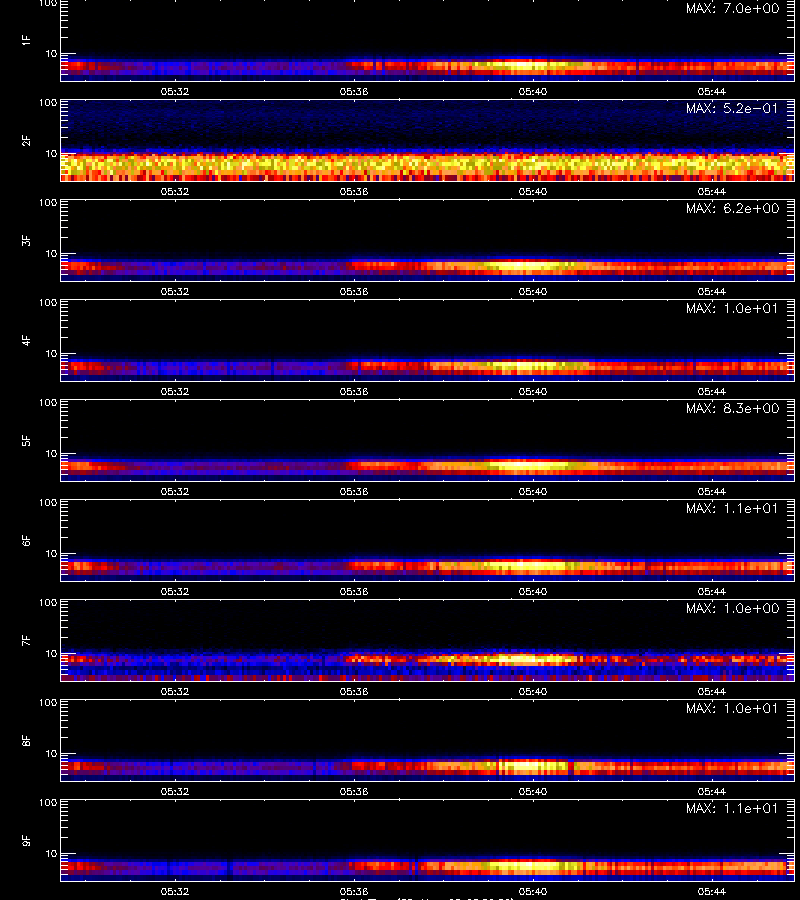
Task: Click the 9F panel label
Action: [26, 841]
